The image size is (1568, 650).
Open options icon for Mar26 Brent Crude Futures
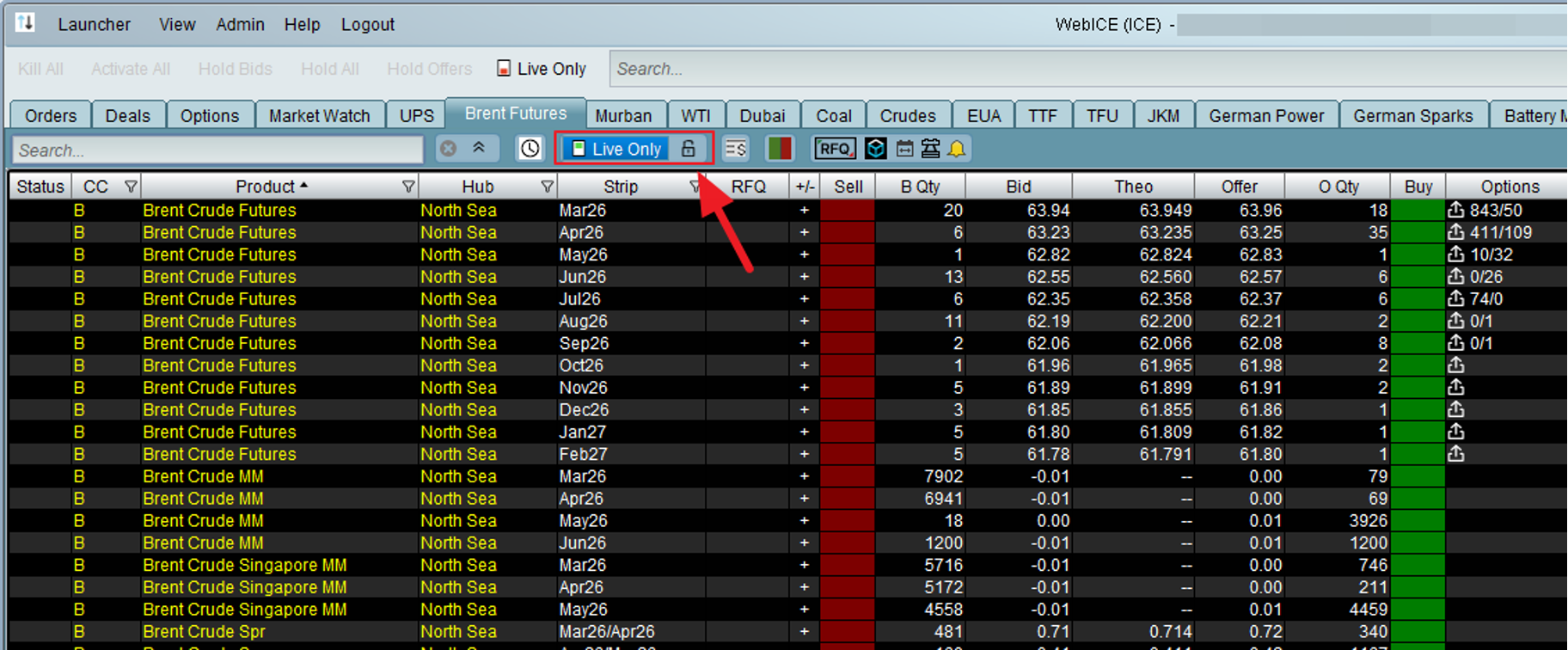(x=1455, y=210)
